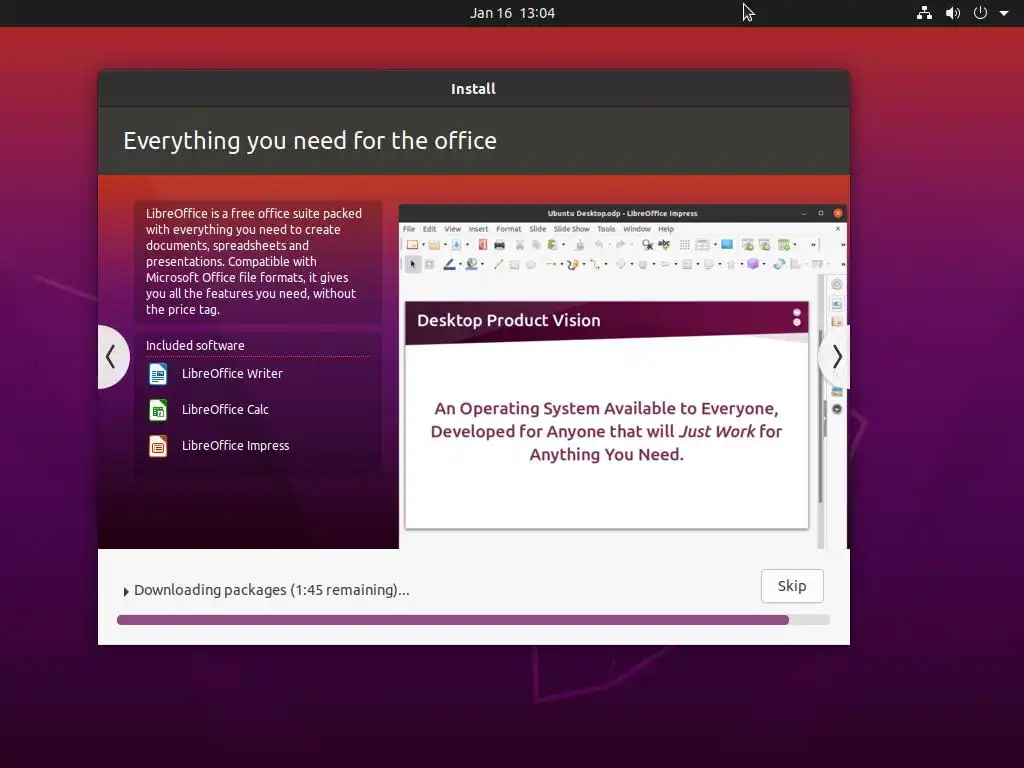Image resolution: width=1024 pixels, height=768 pixels.
Task: Click the "Downloading packages (1:45 remaining)..." text
Action: [x=272, y=590]
